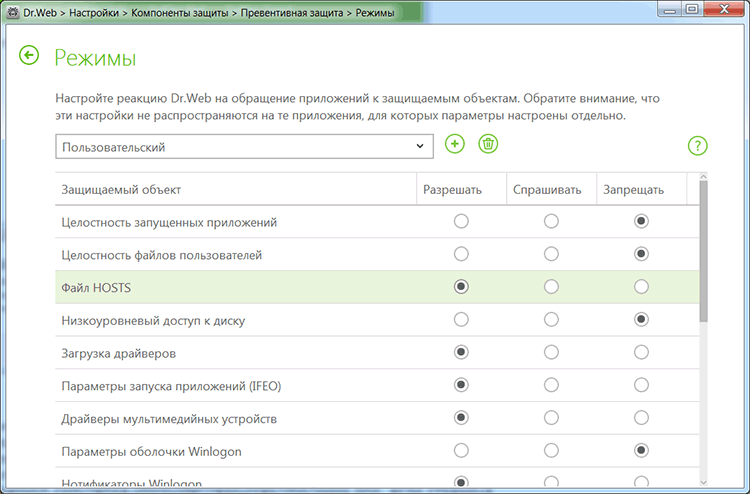The height and width of the screenshot is (494, 750).
Task: Set Параметры оболочки Winlogon to Спрашивать
Action: point(551,450)
